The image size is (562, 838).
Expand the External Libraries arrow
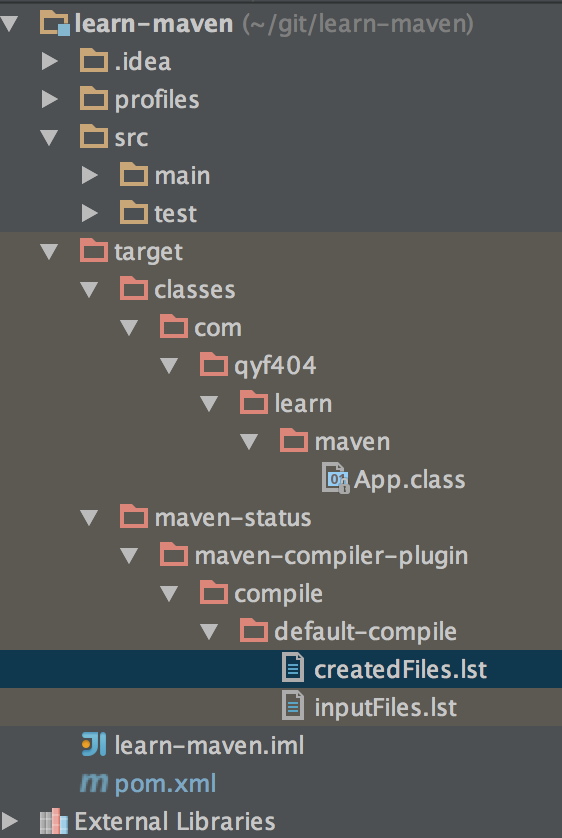pyautogui.click(x=10, y=821)
